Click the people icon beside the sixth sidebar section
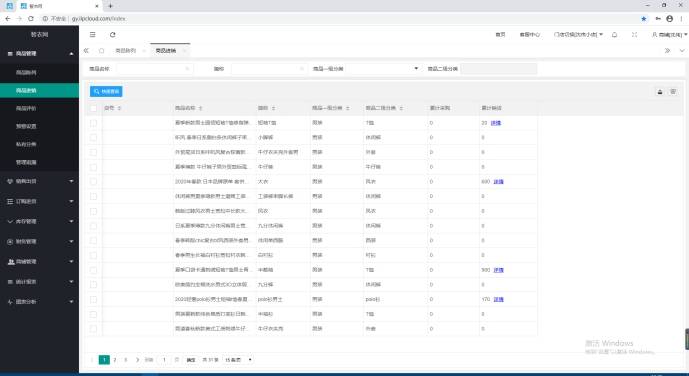Viewport: 689px width, 376px height. click(11, 262)
